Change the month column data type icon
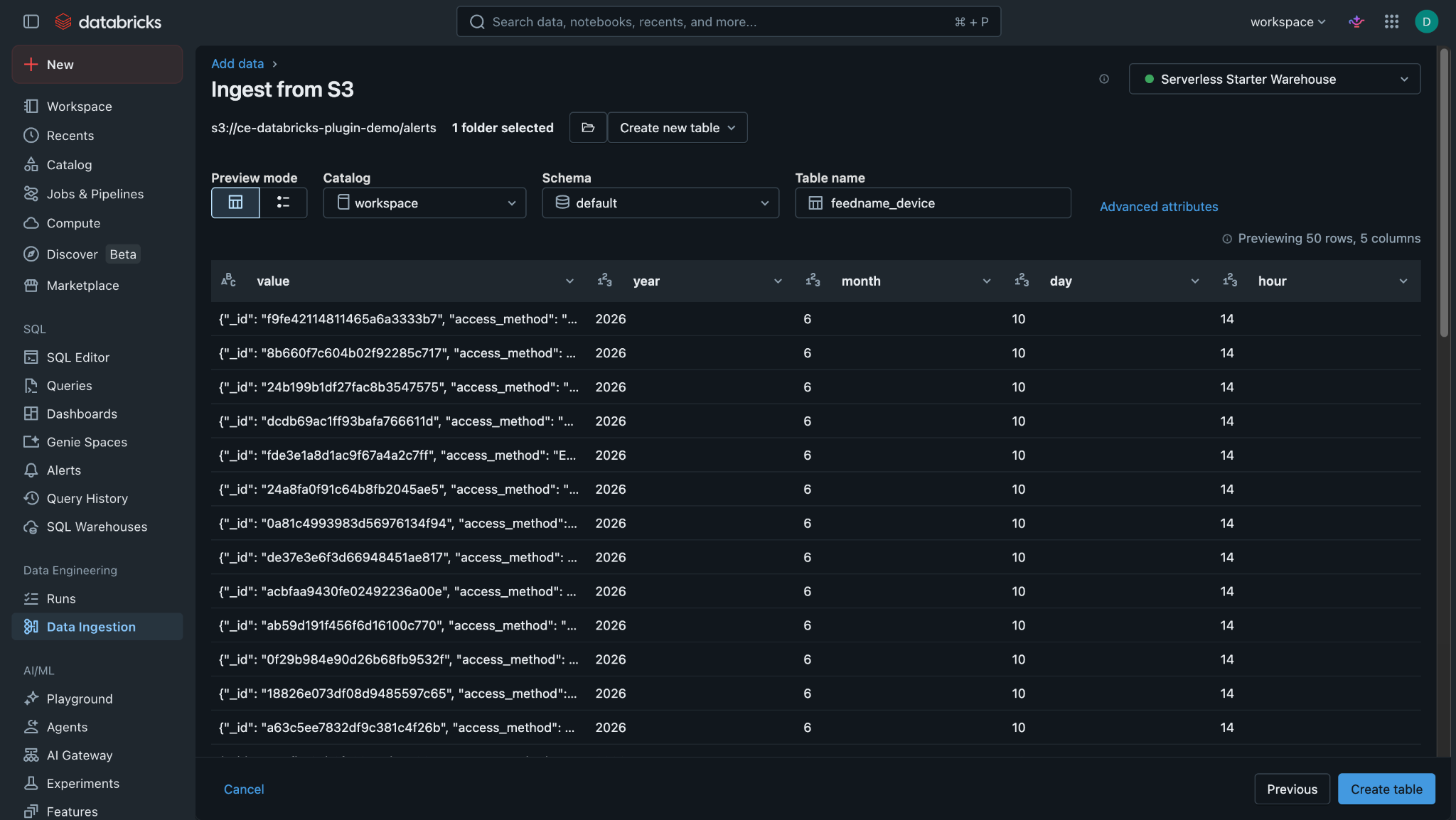This screenshot has height=820, width=1456. (x=813, y=280)
